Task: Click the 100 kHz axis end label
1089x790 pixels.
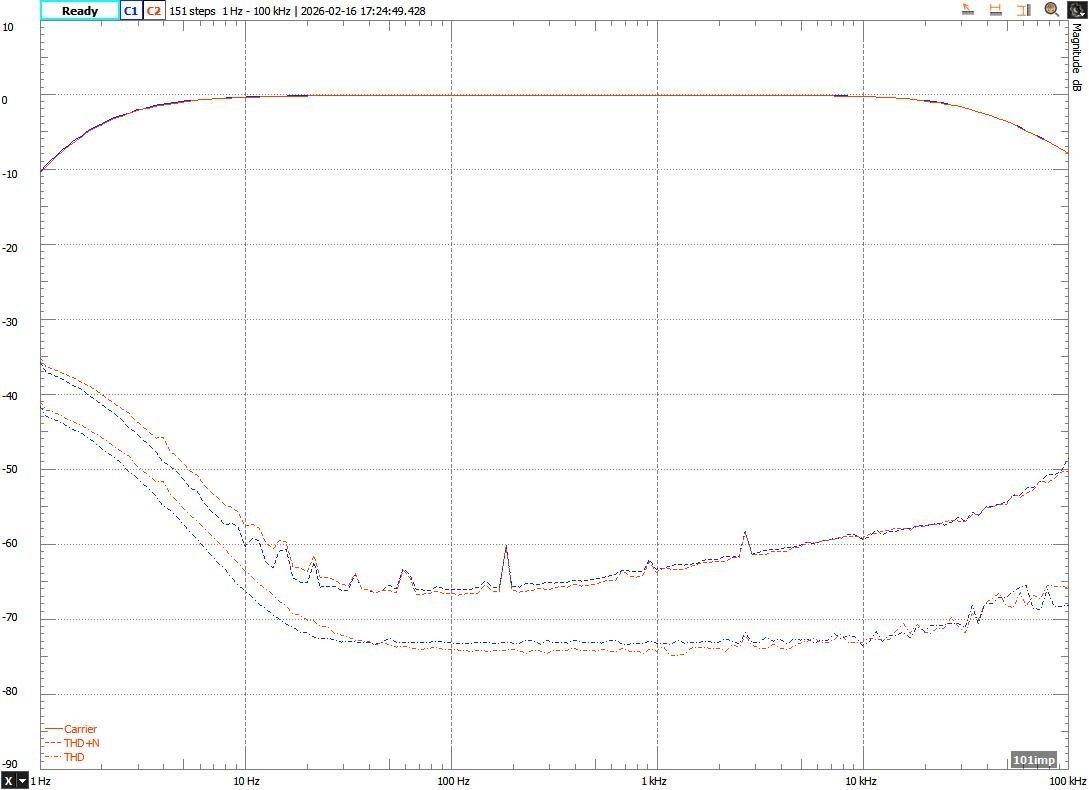Action: tap(1067, 780)
